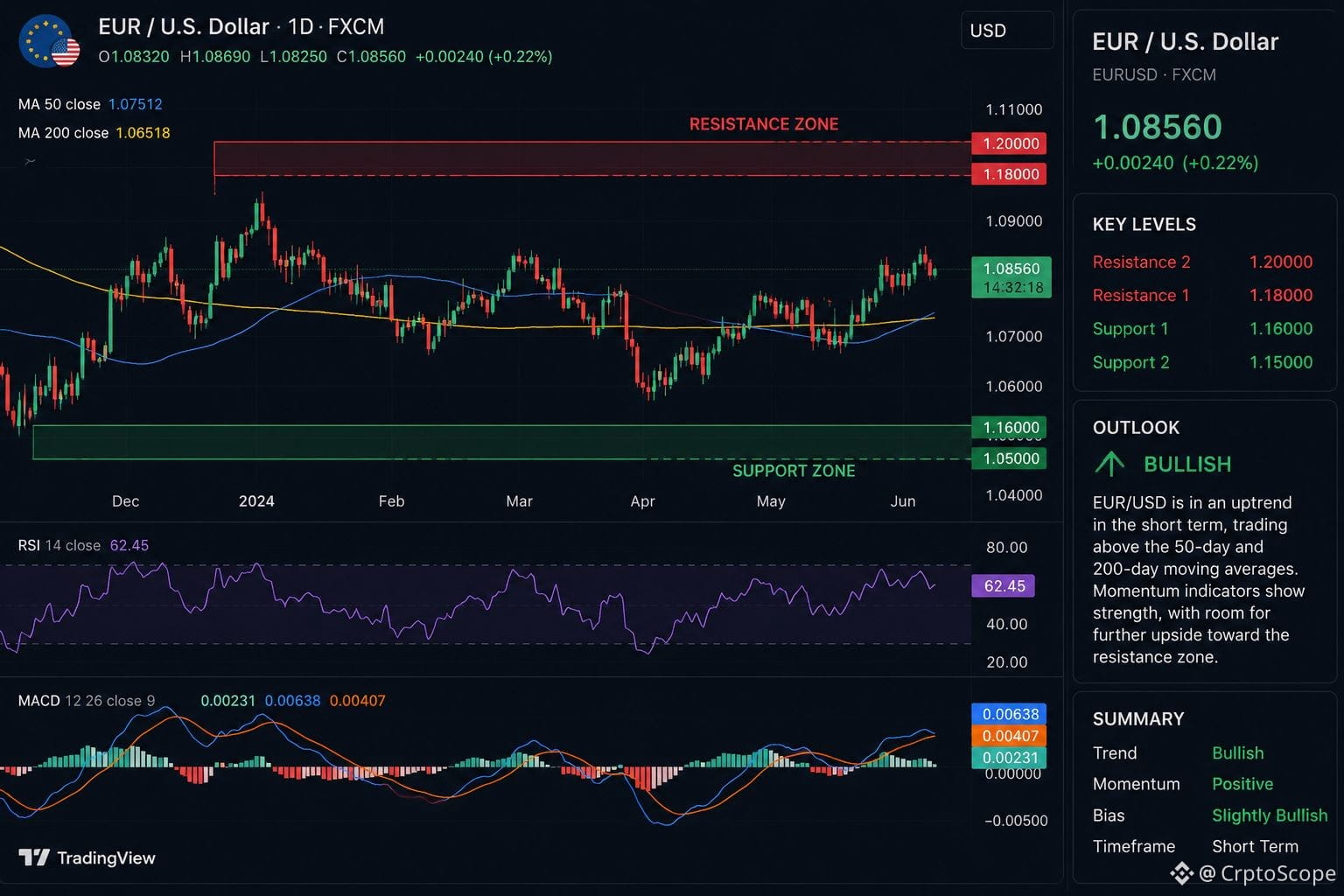Click the −0.00500 MACD axis label

click(x=1015, y=821)
